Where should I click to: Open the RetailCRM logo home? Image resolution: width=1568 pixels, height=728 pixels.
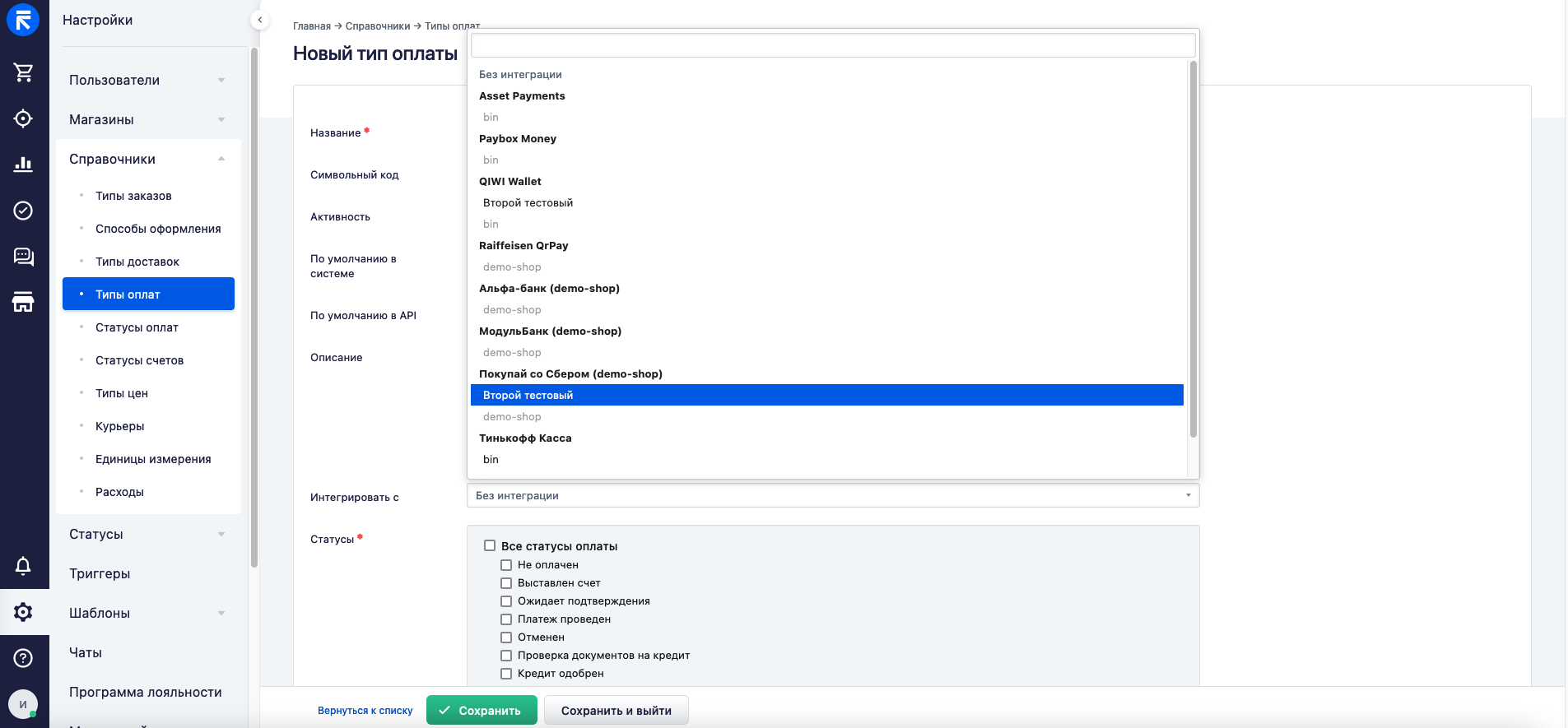[x=23, y=20]
